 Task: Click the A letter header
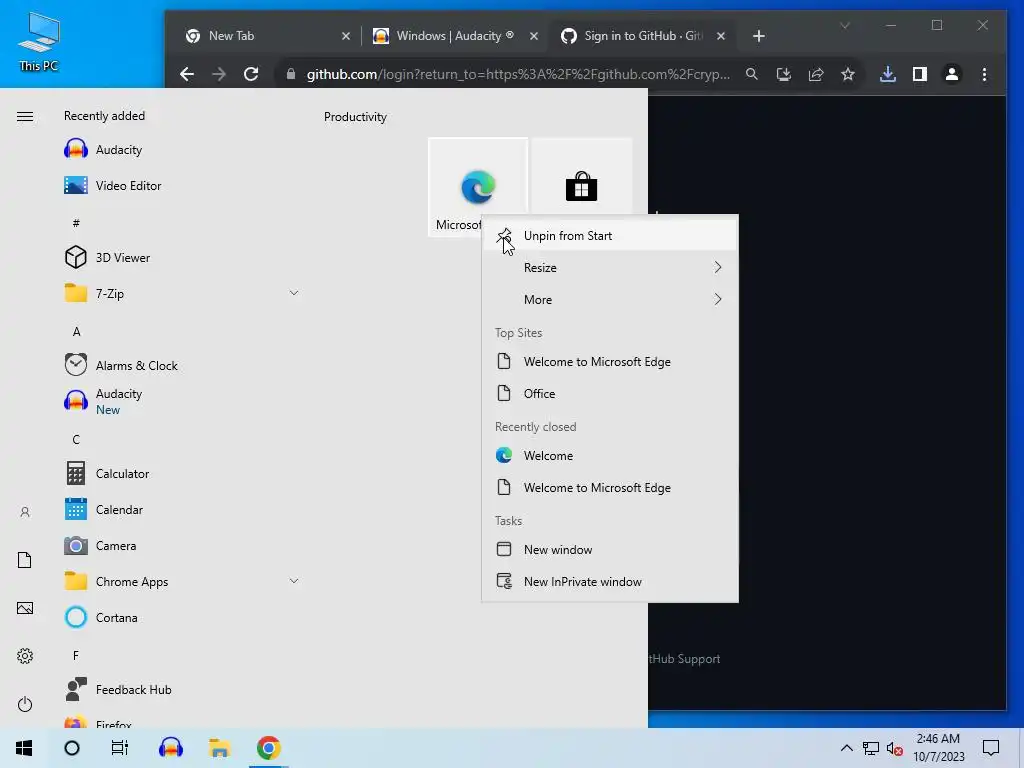pos(76,332)
